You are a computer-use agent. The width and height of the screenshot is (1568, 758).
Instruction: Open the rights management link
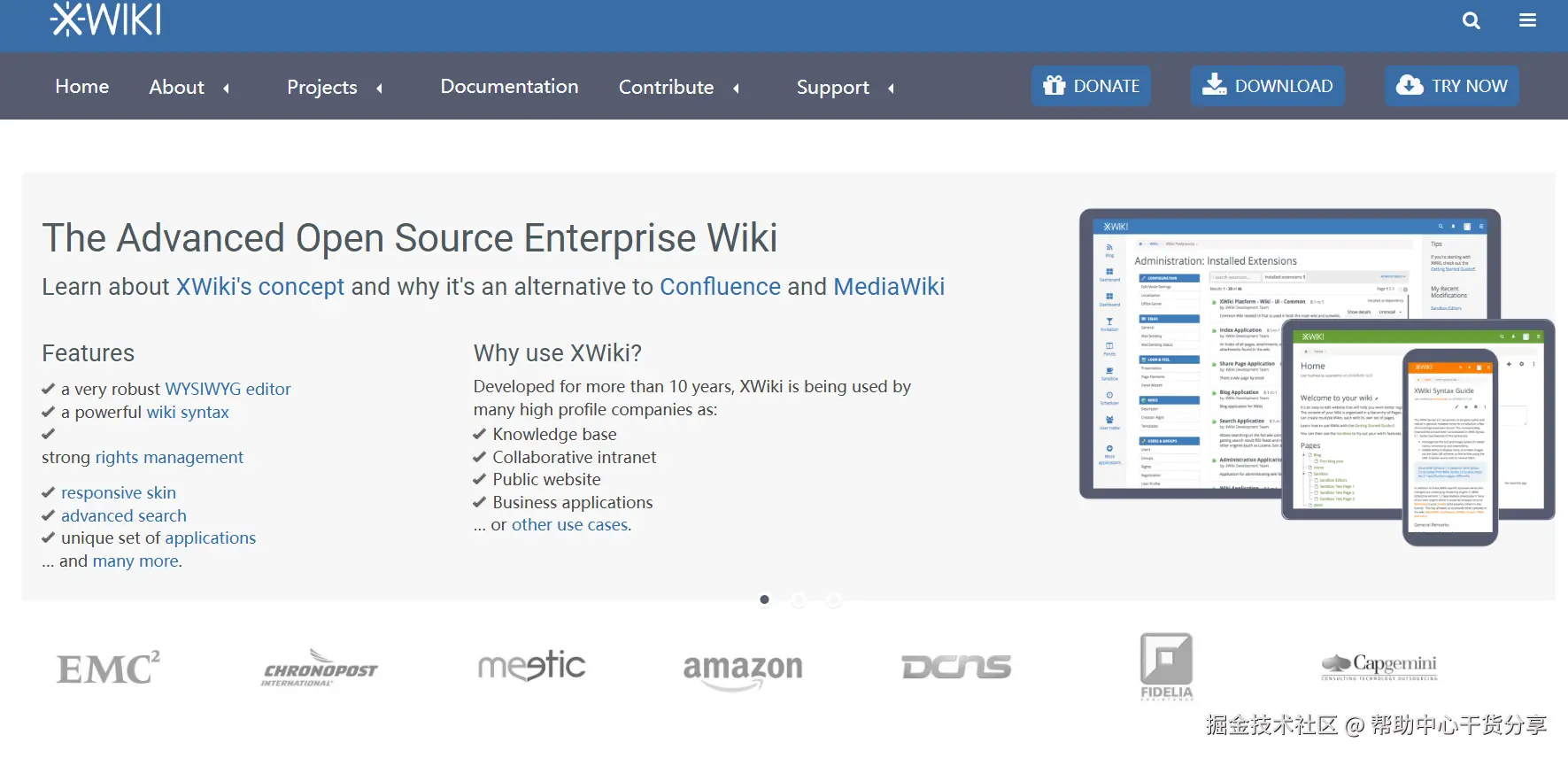point(169,457)
